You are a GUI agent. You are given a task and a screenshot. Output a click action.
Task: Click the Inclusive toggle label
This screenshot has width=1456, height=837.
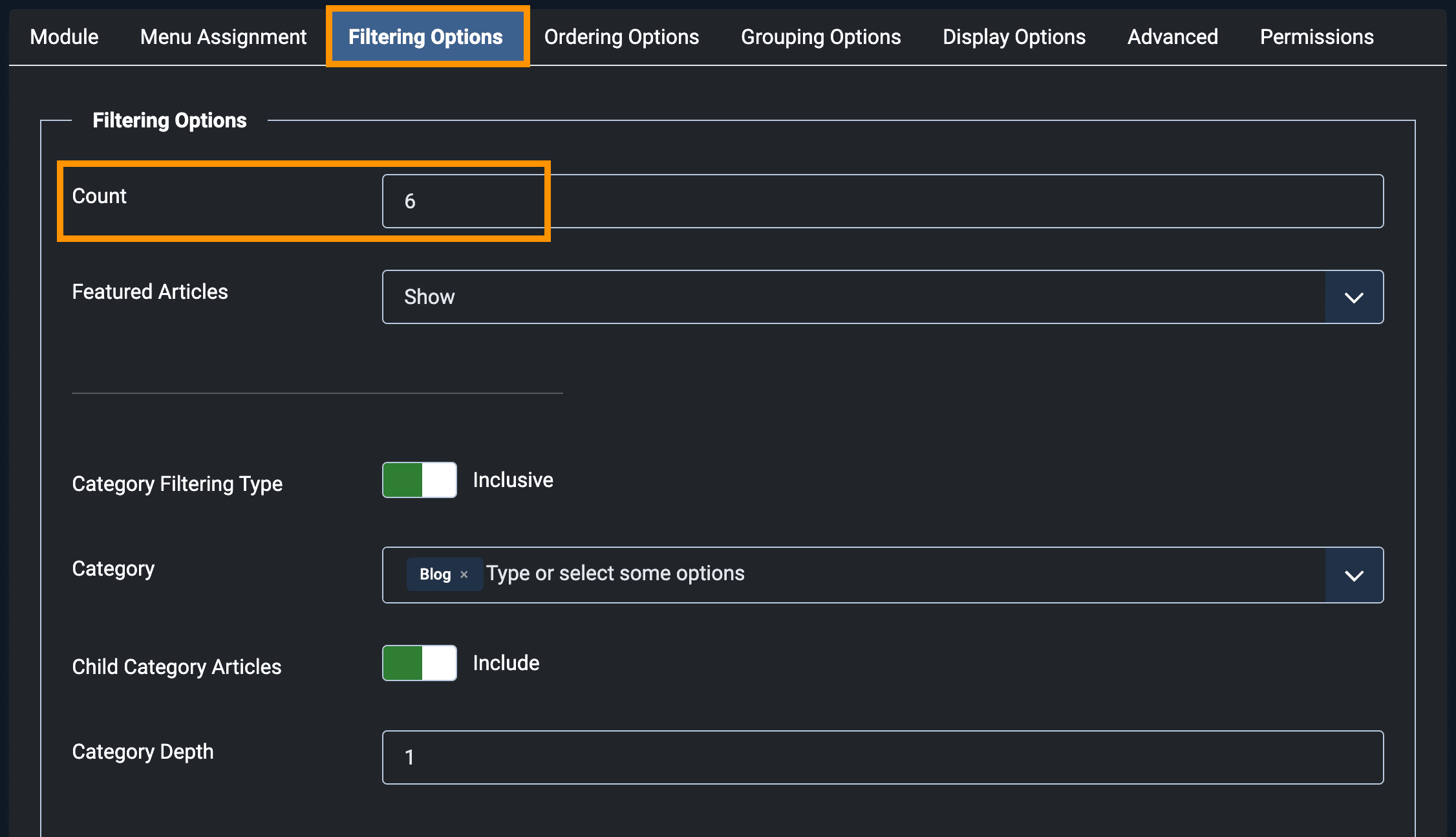(513, 480)
